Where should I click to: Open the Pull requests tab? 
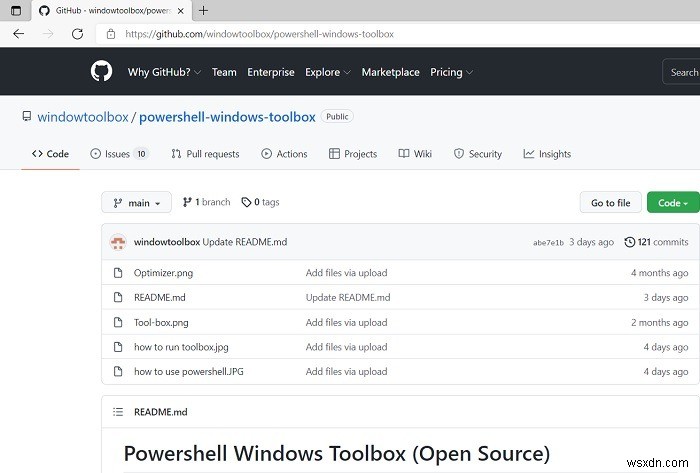[x=205, y=154]
